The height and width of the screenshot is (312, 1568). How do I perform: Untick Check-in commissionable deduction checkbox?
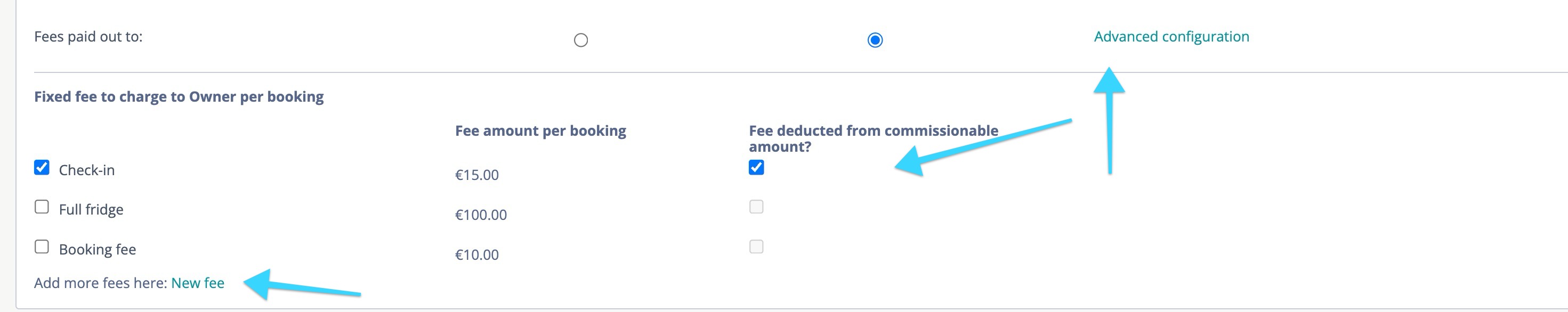[756, 167]
